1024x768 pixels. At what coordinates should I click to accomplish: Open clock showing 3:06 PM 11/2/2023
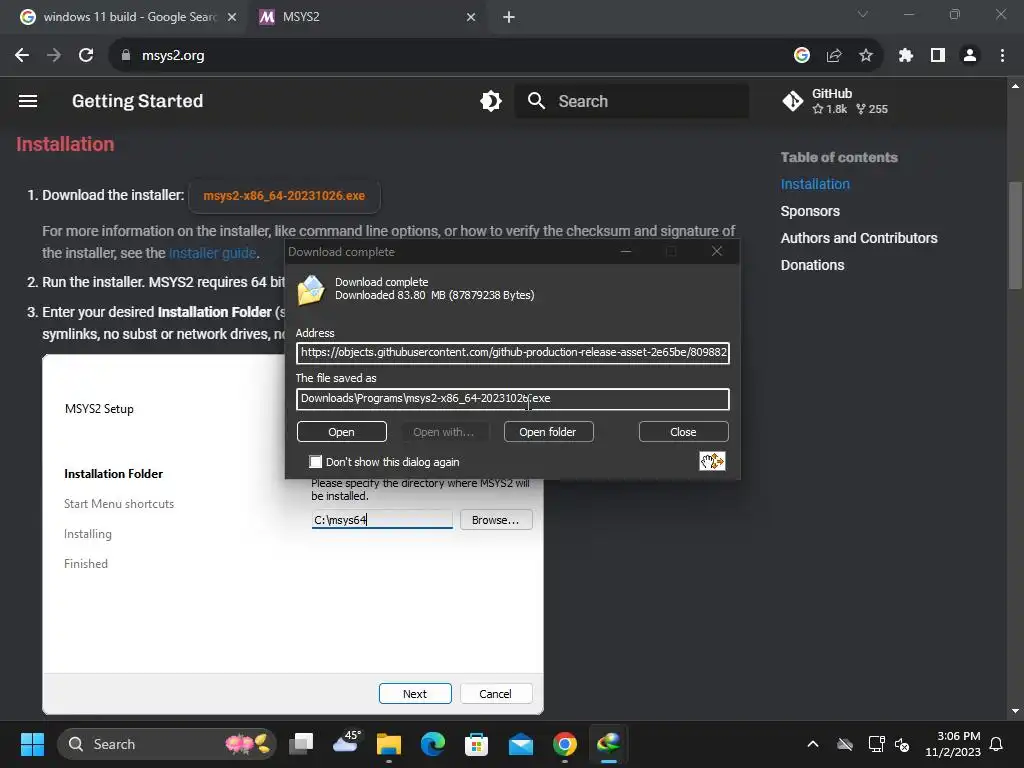tap(953, 744)
